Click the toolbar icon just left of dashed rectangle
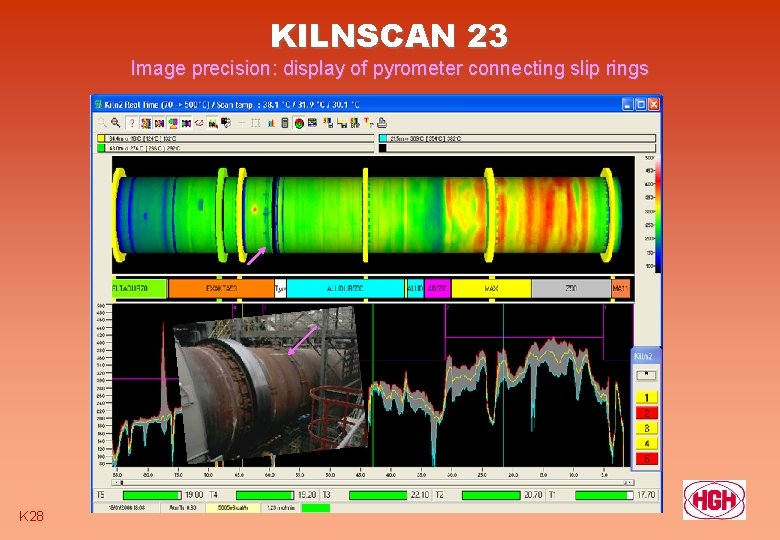This screenshot has height=540, width=780. (242, 123)
